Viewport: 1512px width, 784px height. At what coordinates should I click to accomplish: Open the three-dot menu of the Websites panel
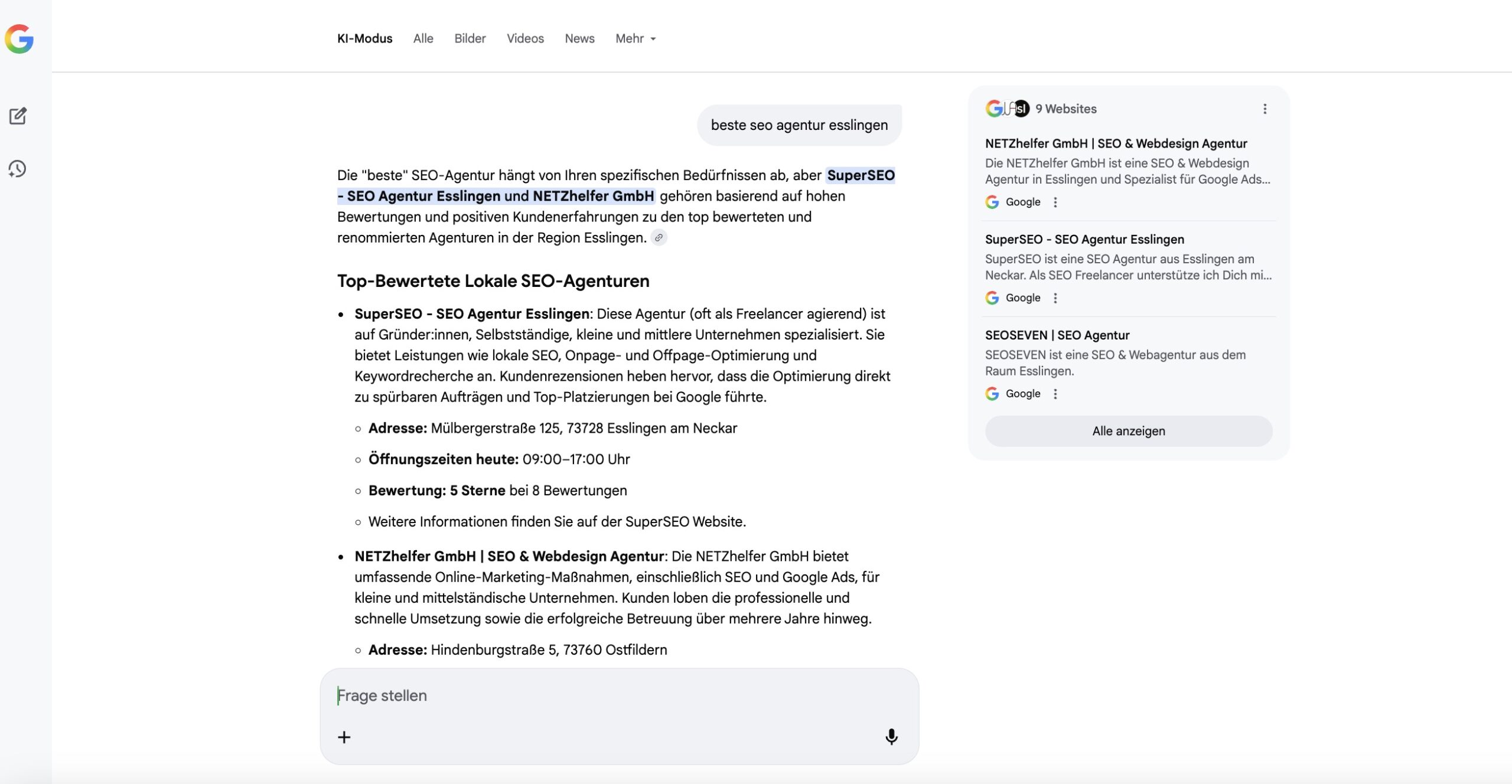(1264, 109)
